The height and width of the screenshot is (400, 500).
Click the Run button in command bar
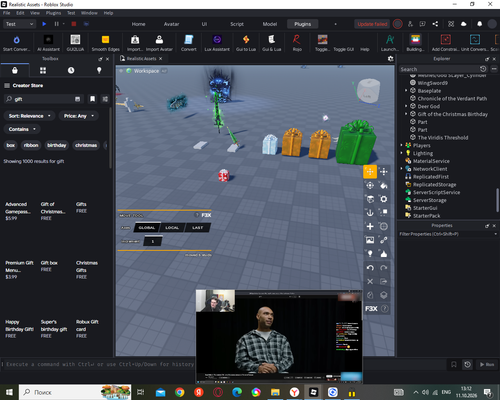point(487,365)
